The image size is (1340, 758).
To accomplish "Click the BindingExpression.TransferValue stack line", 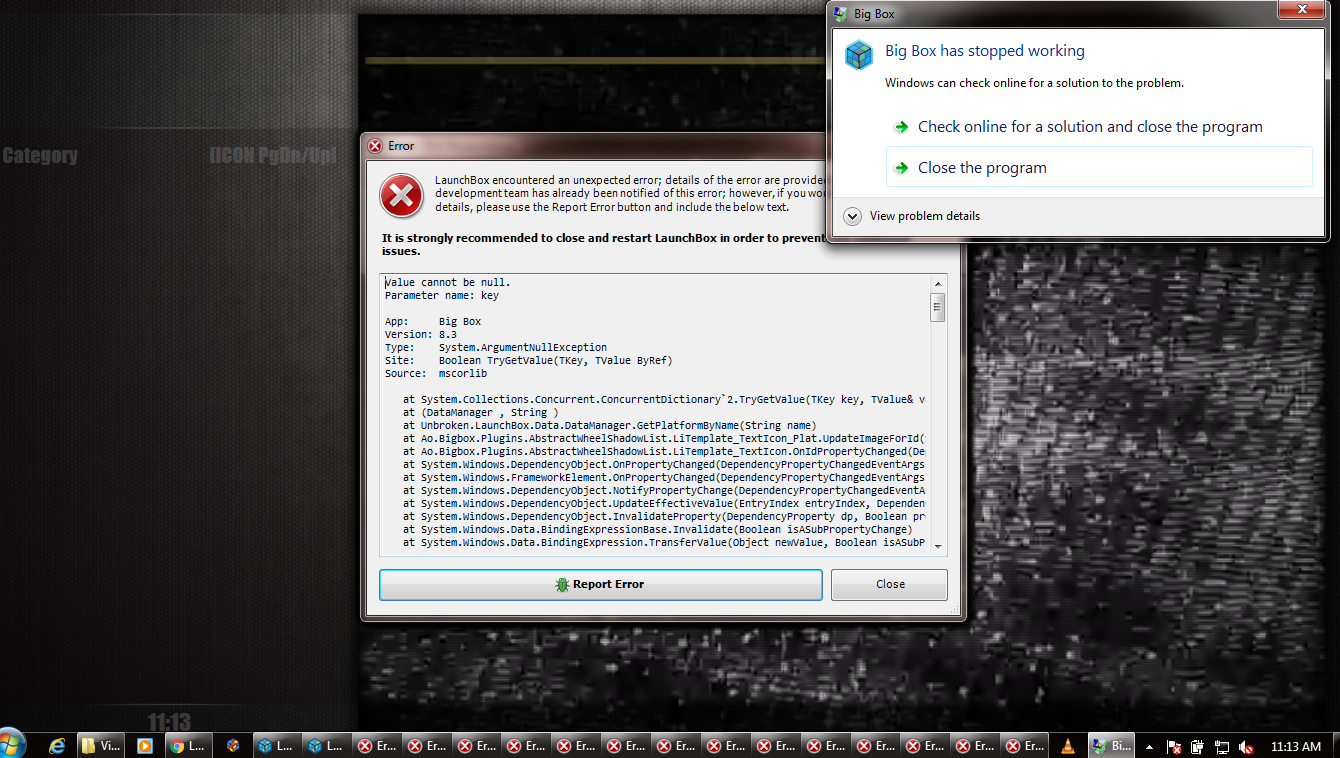I will (664, 542).
